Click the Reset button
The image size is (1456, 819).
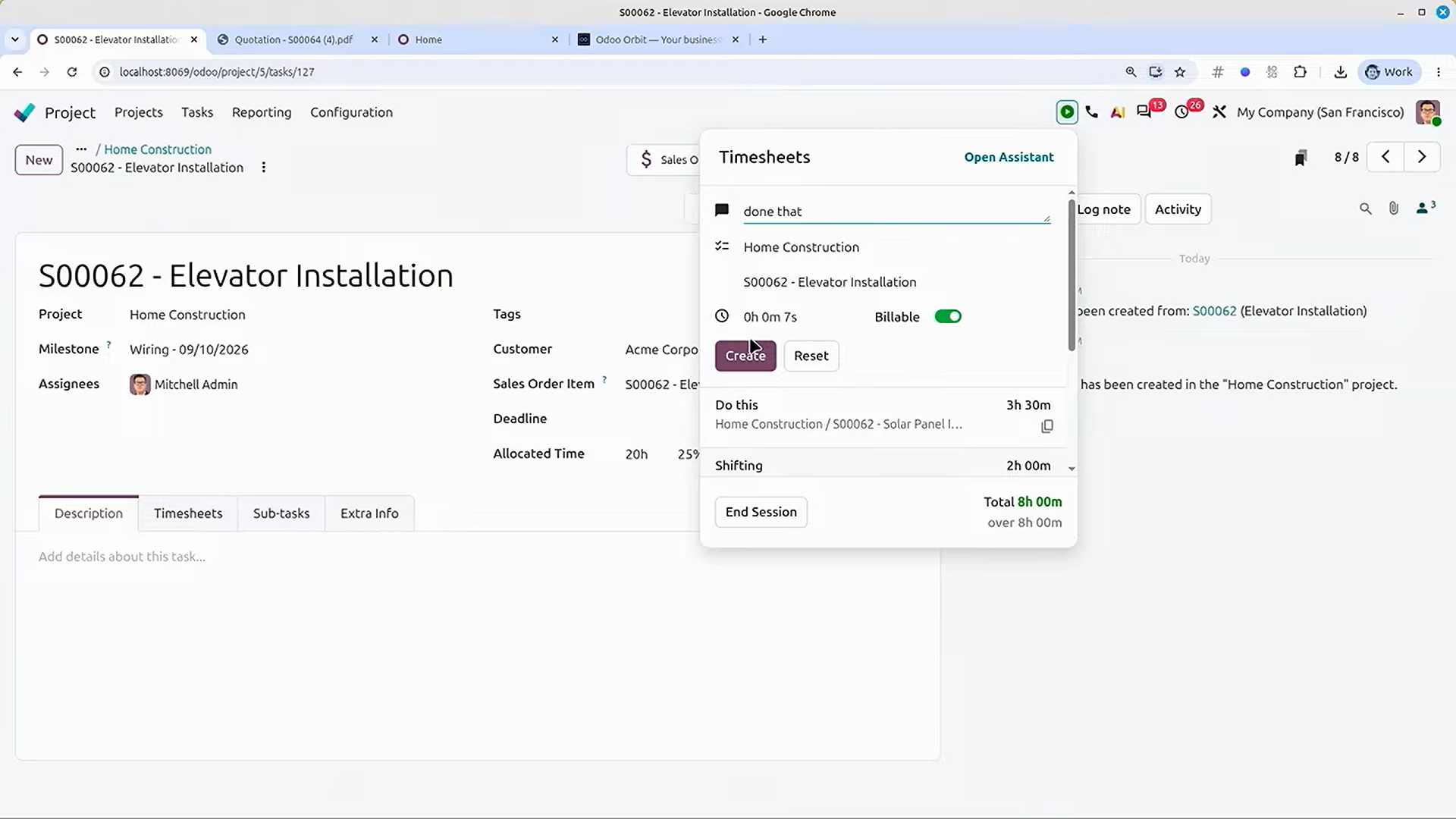(x=811, y=356)
